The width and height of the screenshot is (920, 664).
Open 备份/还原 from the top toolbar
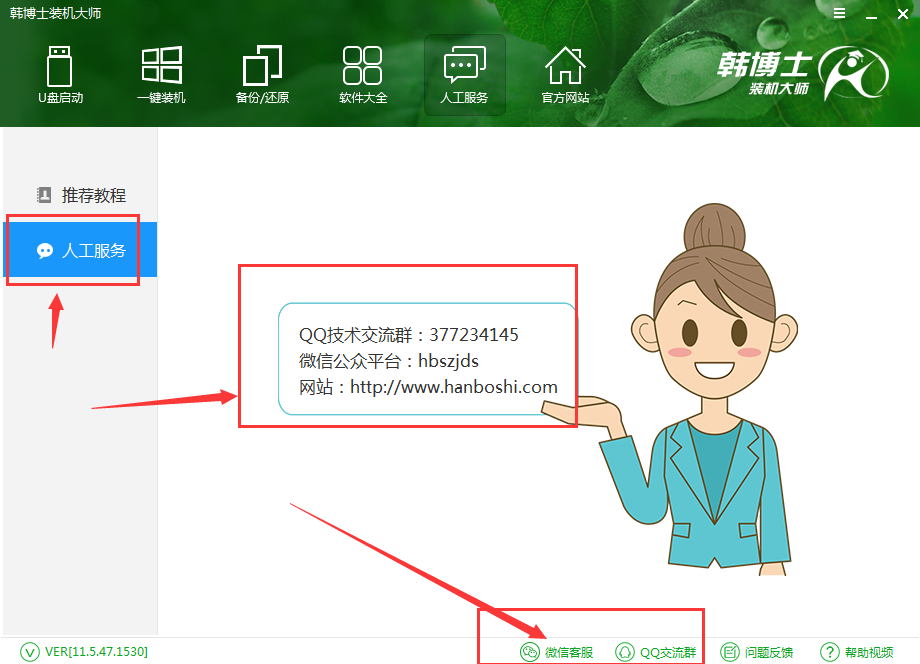262,74
